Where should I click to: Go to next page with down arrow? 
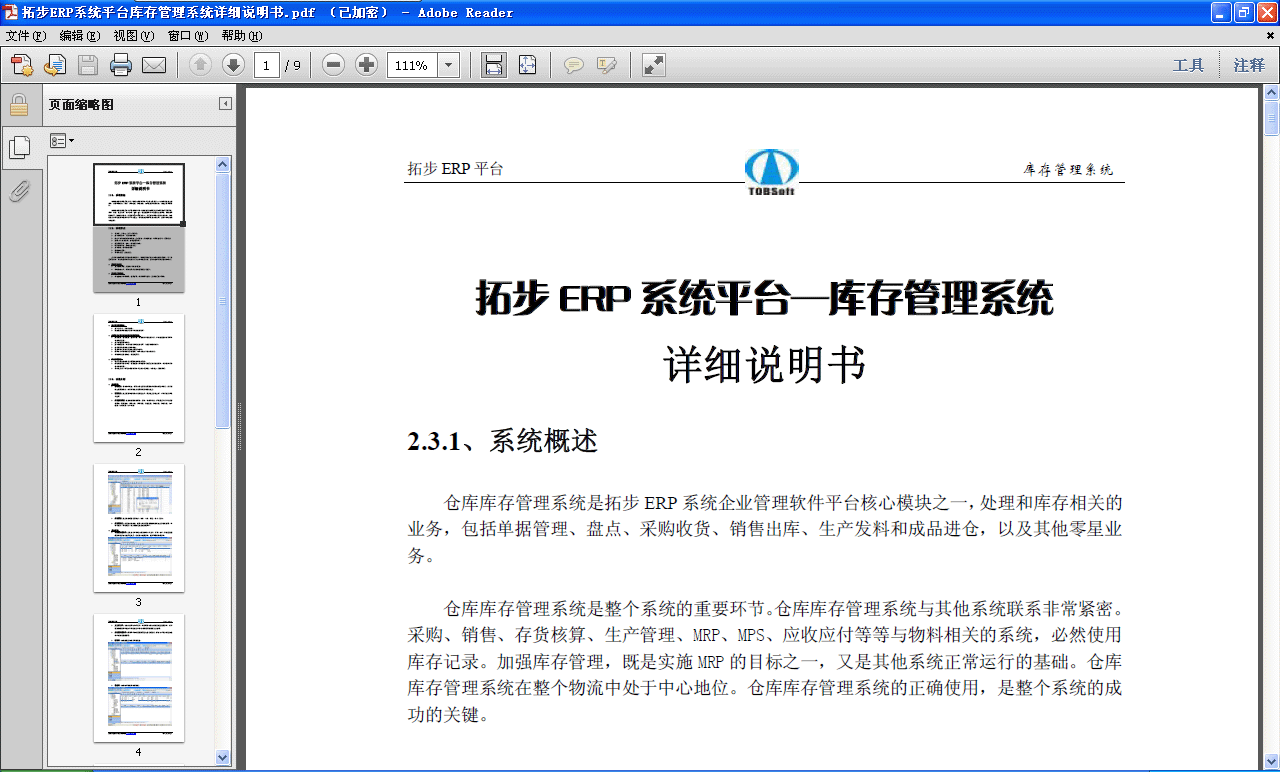coord(232,64)
